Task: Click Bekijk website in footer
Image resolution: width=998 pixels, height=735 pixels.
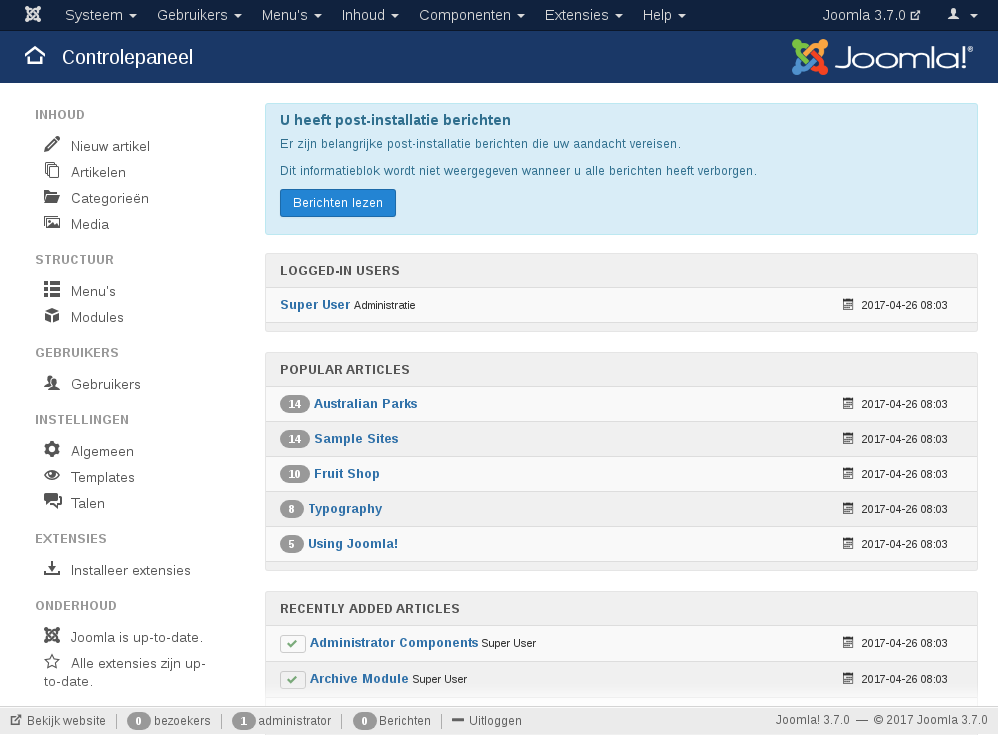Action: pyautogui.click(x=58, y=720)
